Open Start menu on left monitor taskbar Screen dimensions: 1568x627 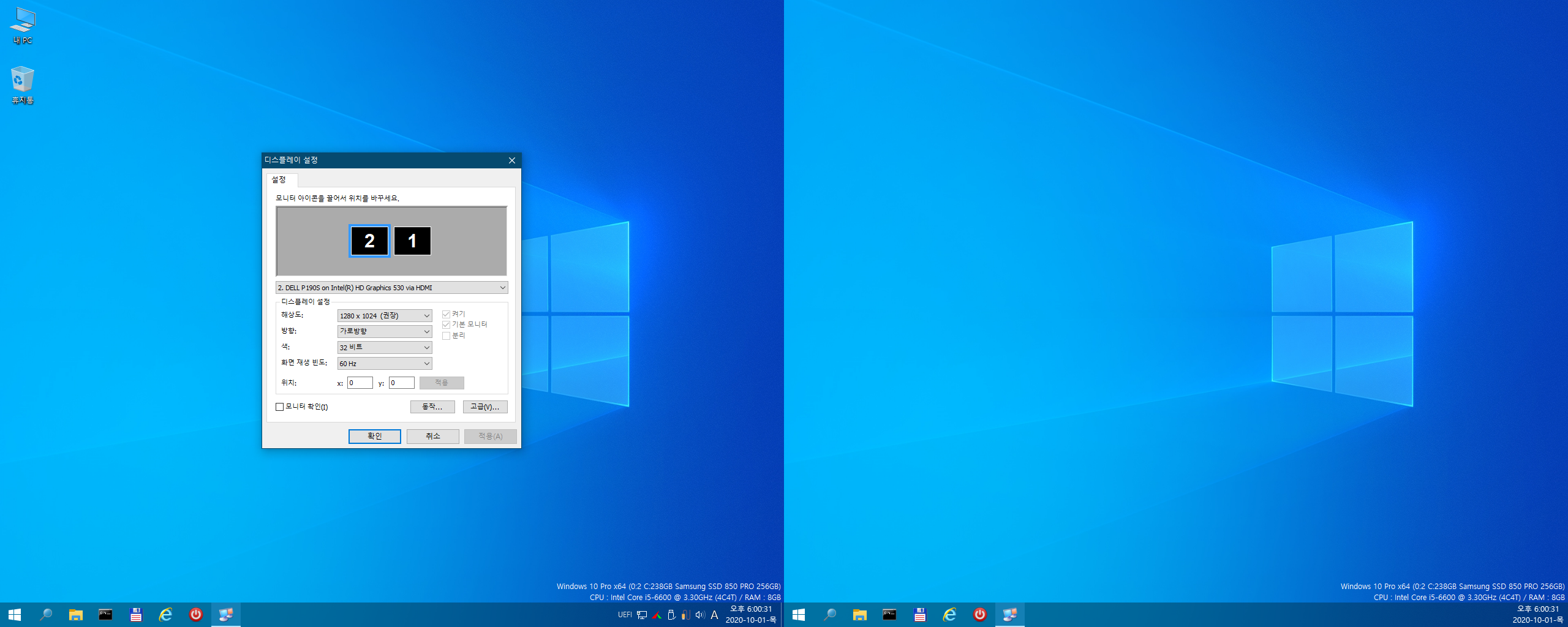(15, 615)
